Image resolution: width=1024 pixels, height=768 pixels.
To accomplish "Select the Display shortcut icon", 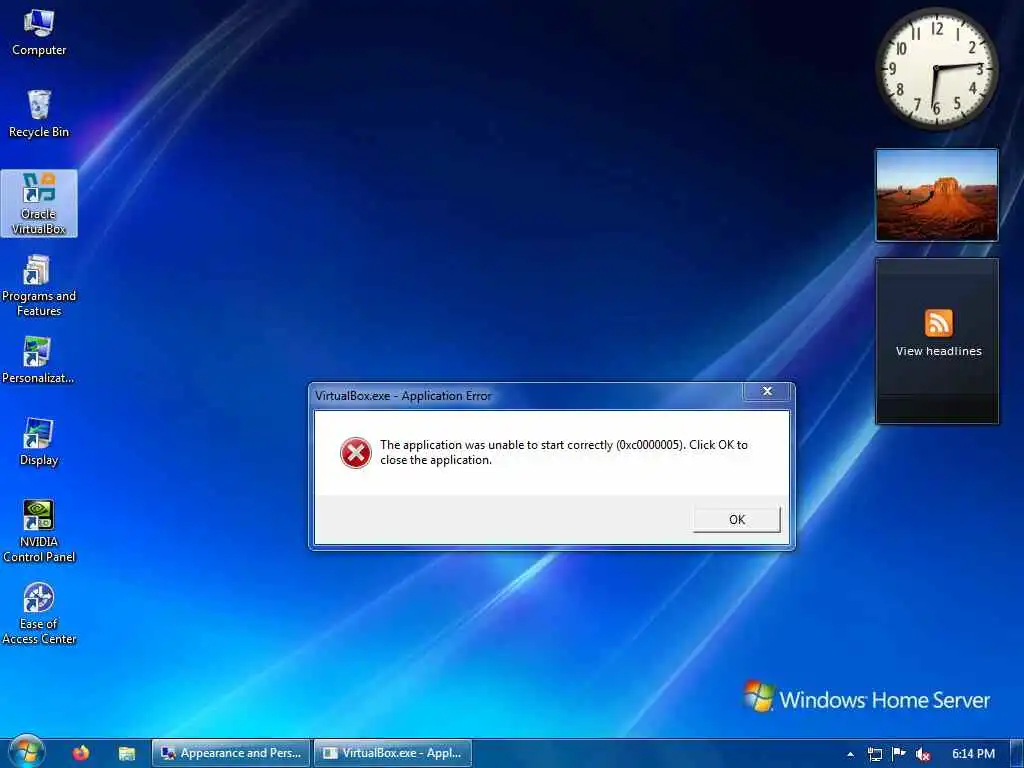I will tap(39, 442).
